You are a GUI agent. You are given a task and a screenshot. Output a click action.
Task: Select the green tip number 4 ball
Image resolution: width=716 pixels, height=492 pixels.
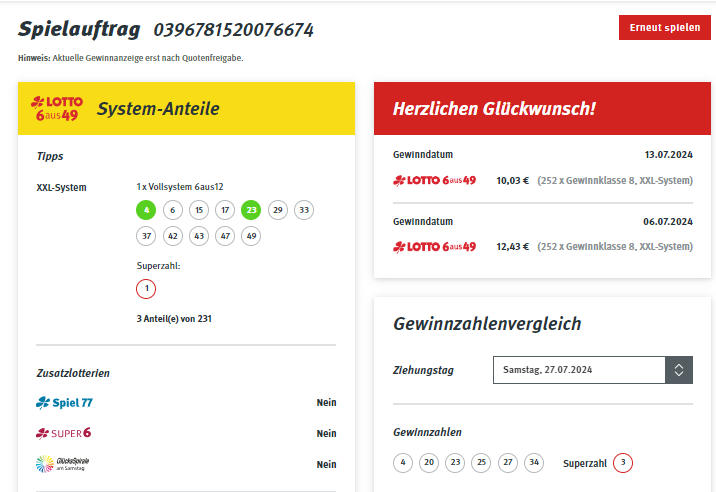[146, 210]
